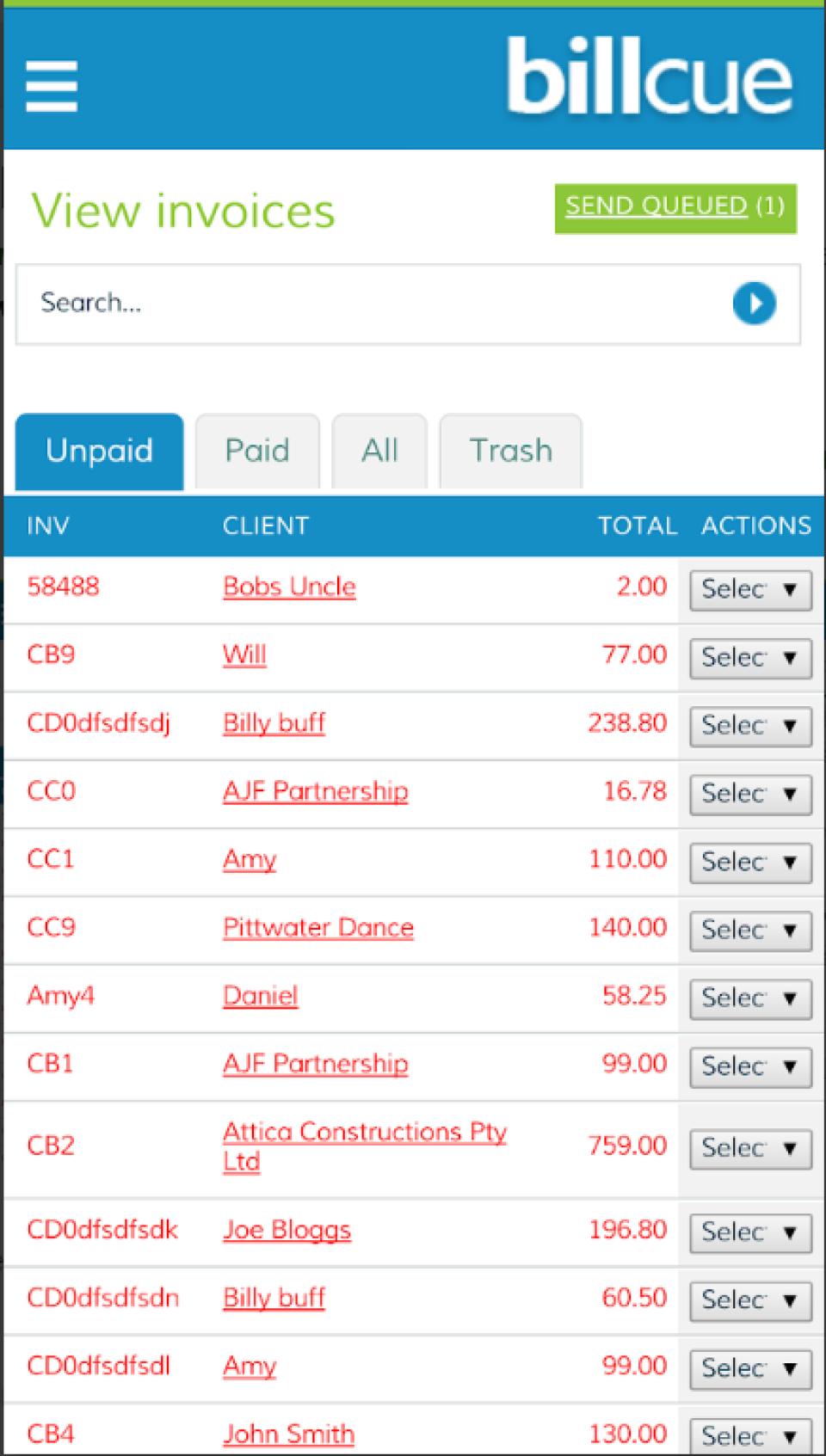This screenshot has height=1456, width=826.
Task: Show the Trash tab
Action: coord(510,452)
